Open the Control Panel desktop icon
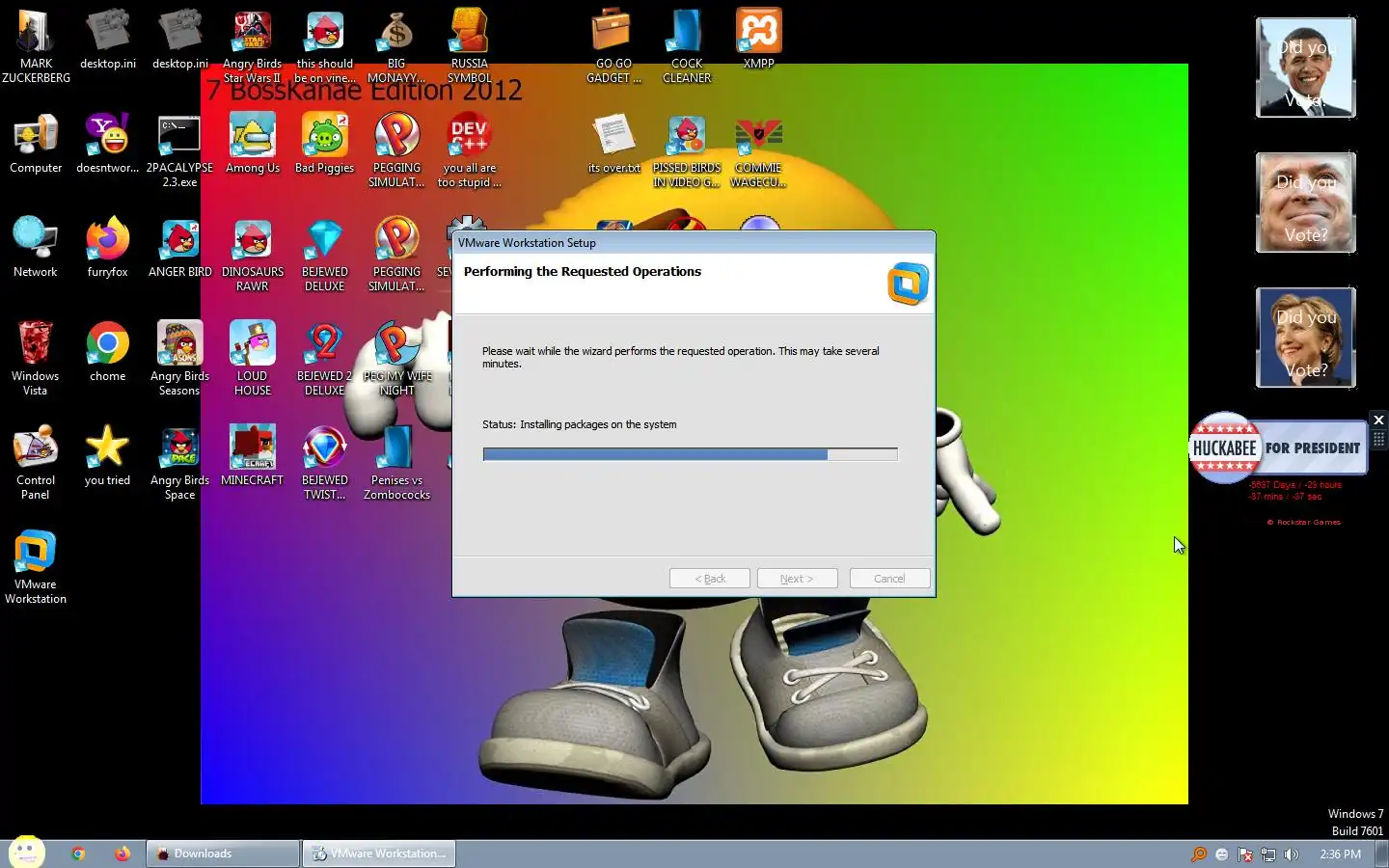The width and height of the screenshot is (1389, 868). [x=36, y=463]
